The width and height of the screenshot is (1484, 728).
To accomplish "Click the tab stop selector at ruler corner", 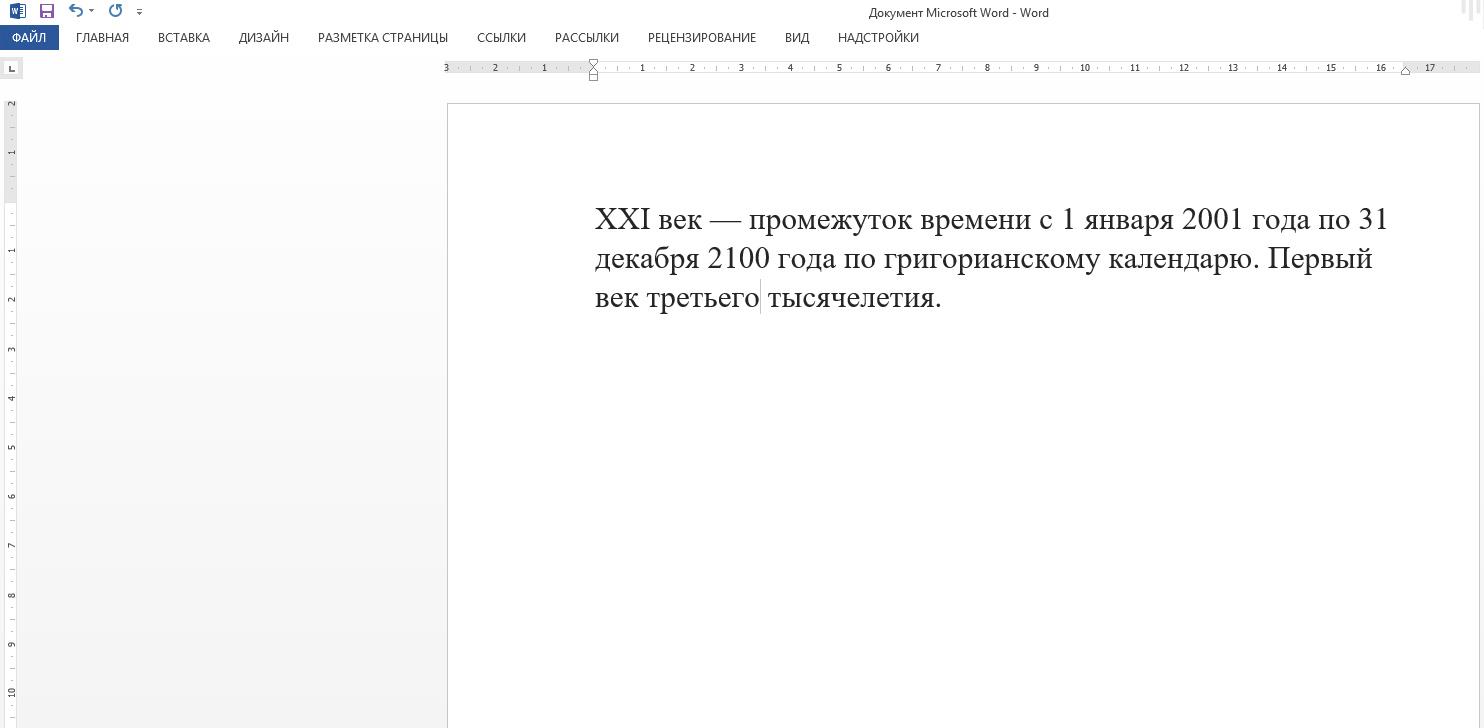I will click(x=11, y=68).
